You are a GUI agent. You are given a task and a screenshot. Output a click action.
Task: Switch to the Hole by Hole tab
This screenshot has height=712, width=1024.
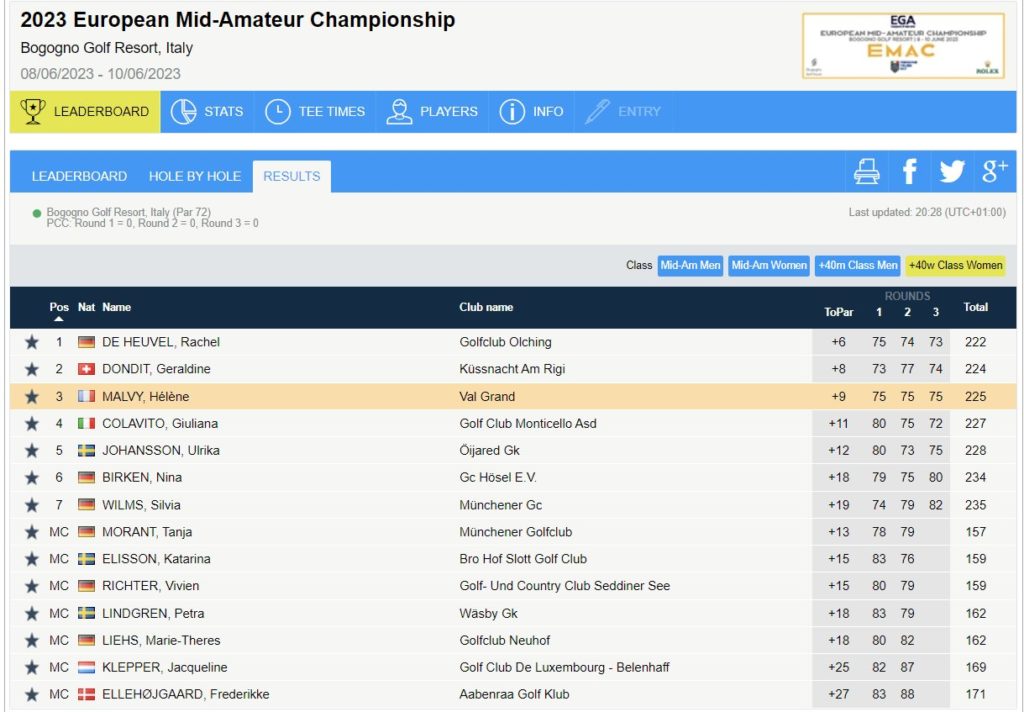click(x=195, y=176)
